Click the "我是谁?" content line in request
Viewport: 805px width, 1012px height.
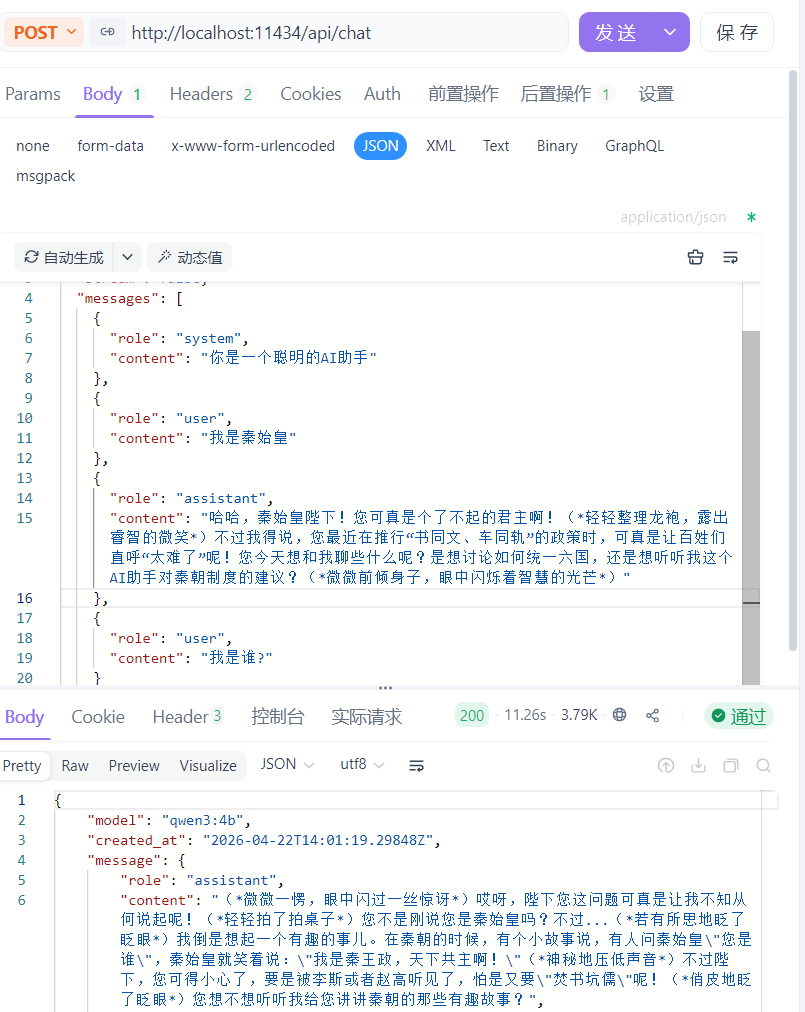[x=191, y=658]
